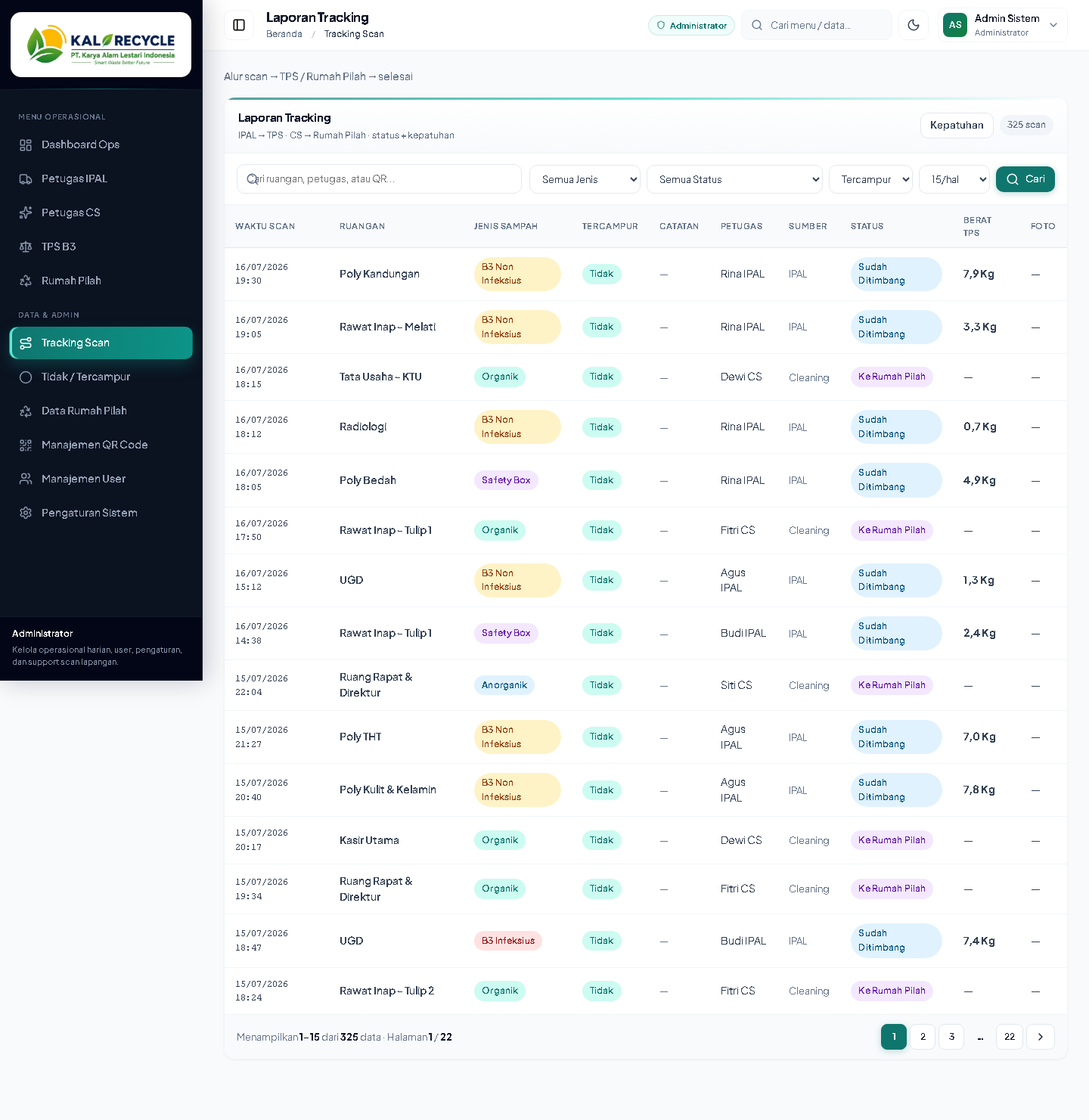Viewport: 1089px width, 1120px height.
Task: Click the Waktu Scan column header
Action: click(265, 226)
